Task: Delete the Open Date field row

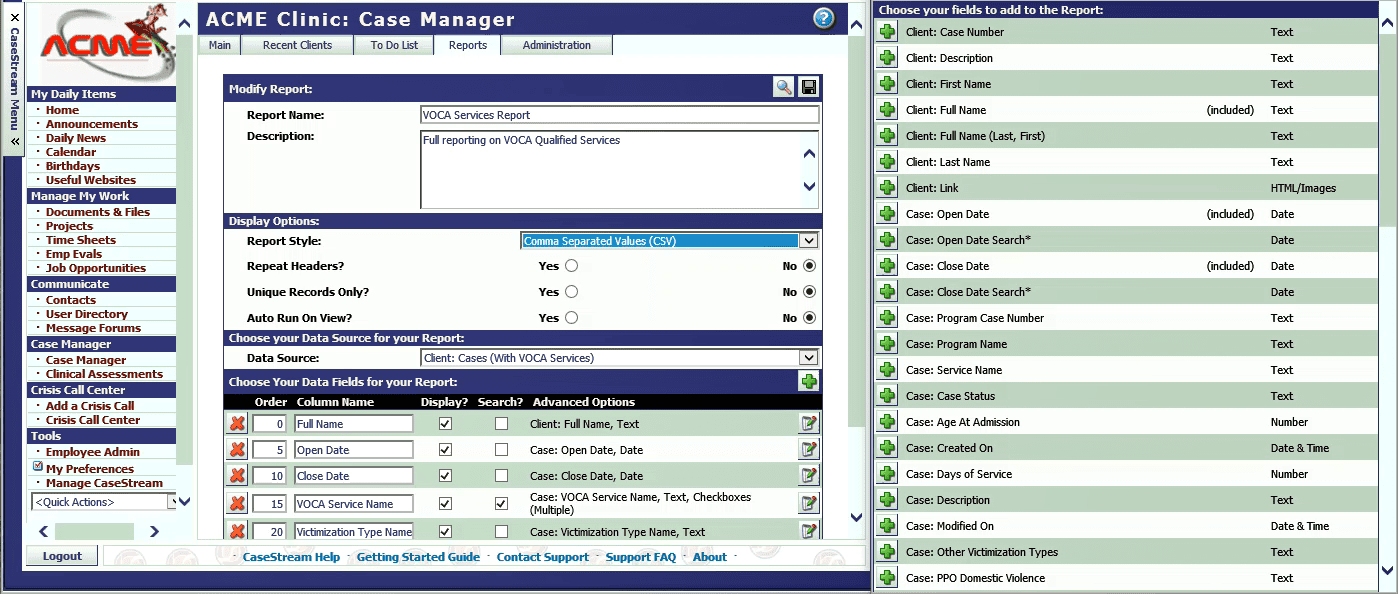Action: 237,450
